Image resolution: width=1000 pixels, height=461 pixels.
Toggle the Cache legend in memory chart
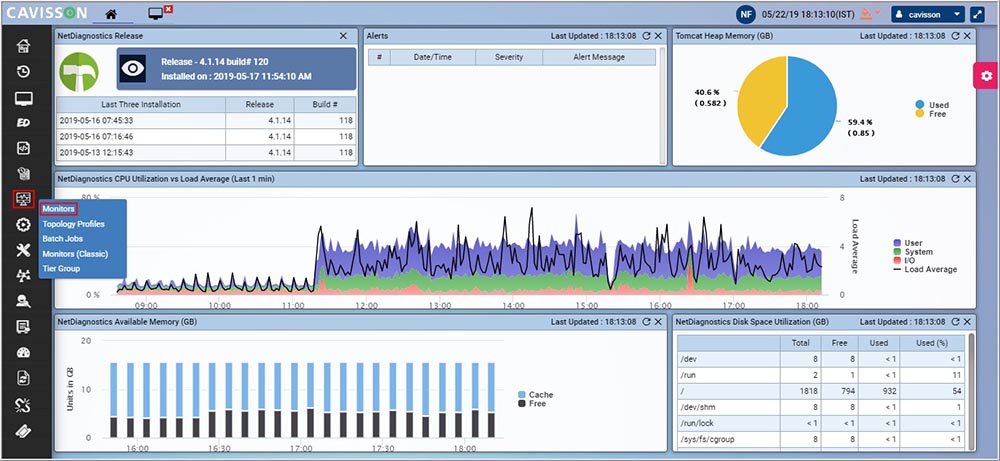(536, 395)
